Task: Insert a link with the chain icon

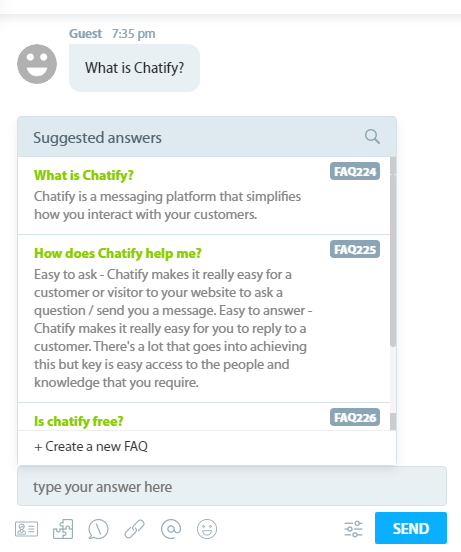Action: click(x=134, y=529)
